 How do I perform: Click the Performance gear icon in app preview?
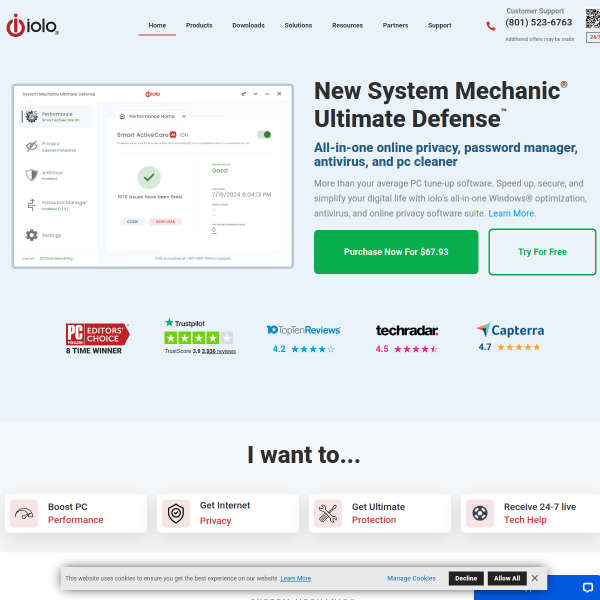31,117
